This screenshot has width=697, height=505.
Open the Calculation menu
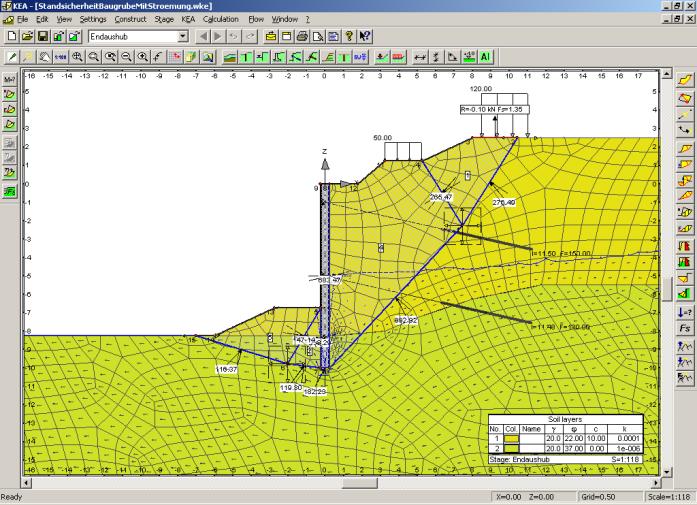pos(221,19)
